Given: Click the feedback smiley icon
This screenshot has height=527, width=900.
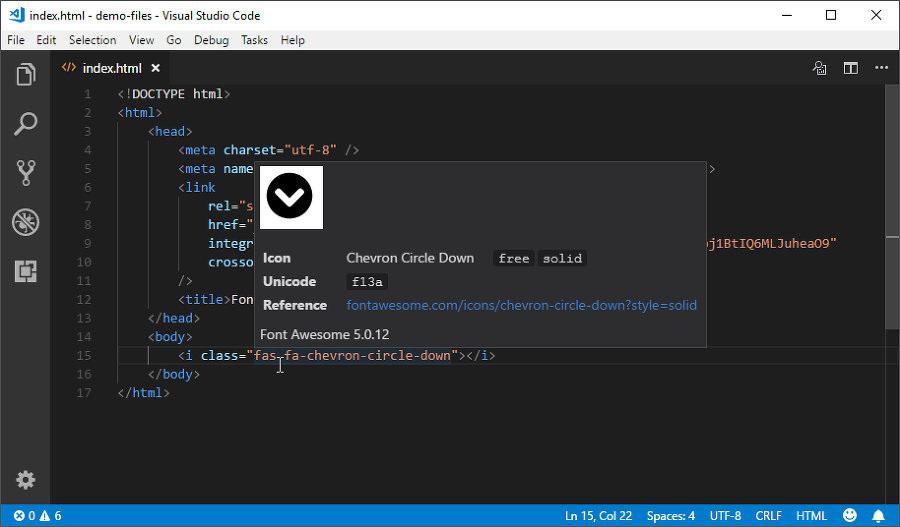Looking at the screenshot, I should [849, 516].
